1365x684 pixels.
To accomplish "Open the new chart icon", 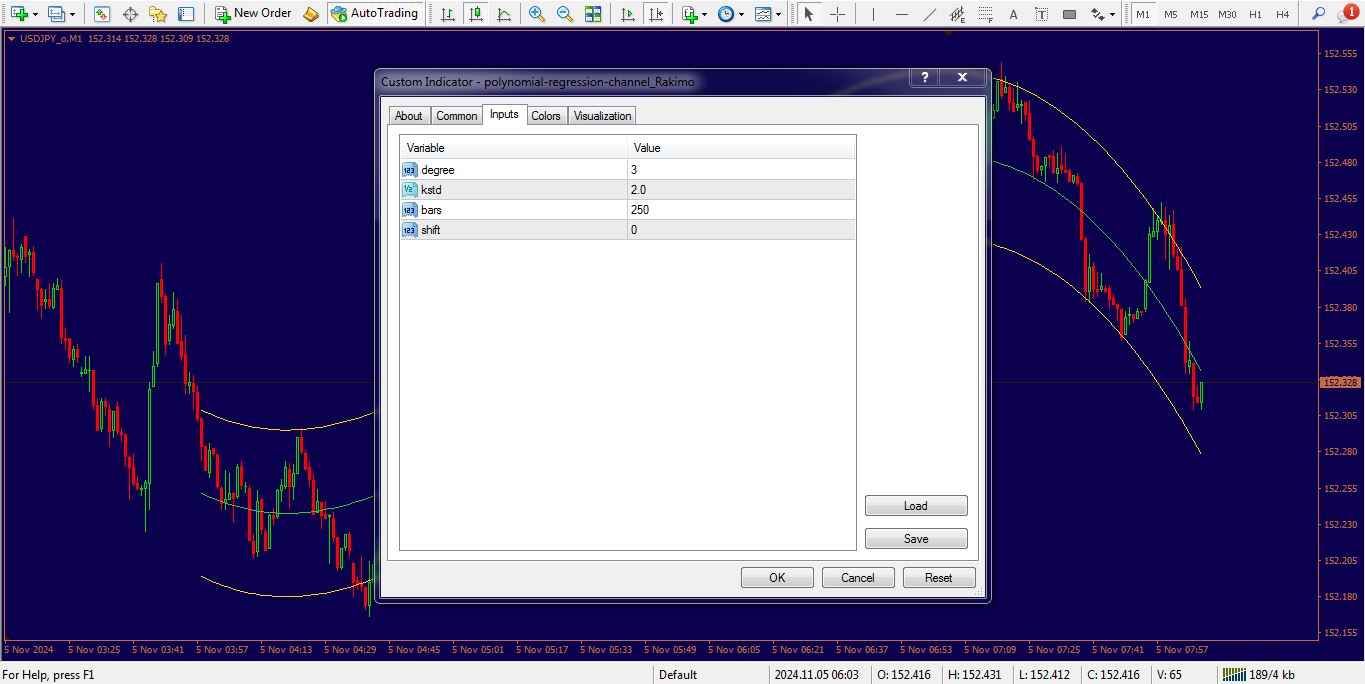I will tap(19, 14).
